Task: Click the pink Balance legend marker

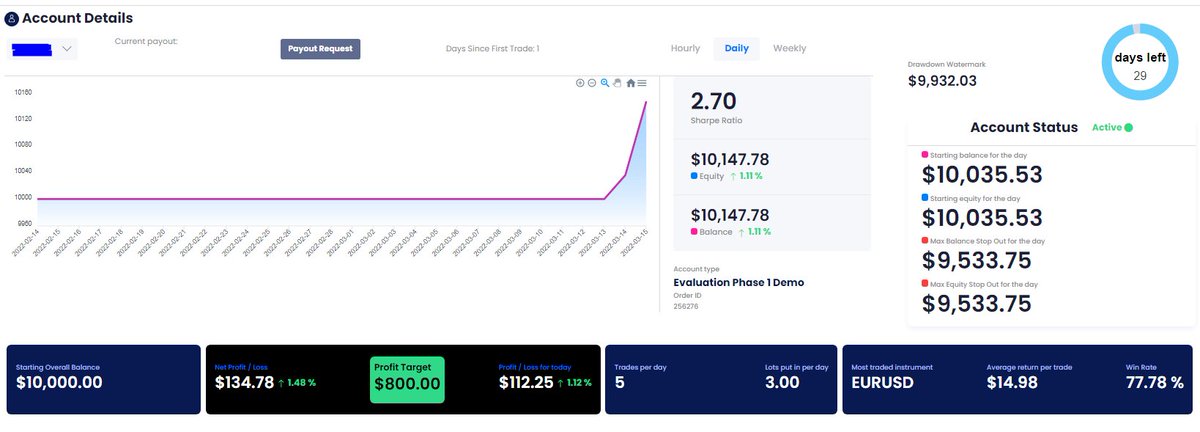Action: coord(695,232)
